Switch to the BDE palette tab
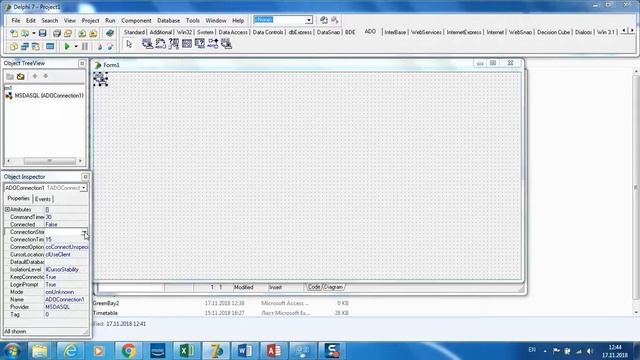The width and height of the screenshot is (640, 360). pos(350,32)
